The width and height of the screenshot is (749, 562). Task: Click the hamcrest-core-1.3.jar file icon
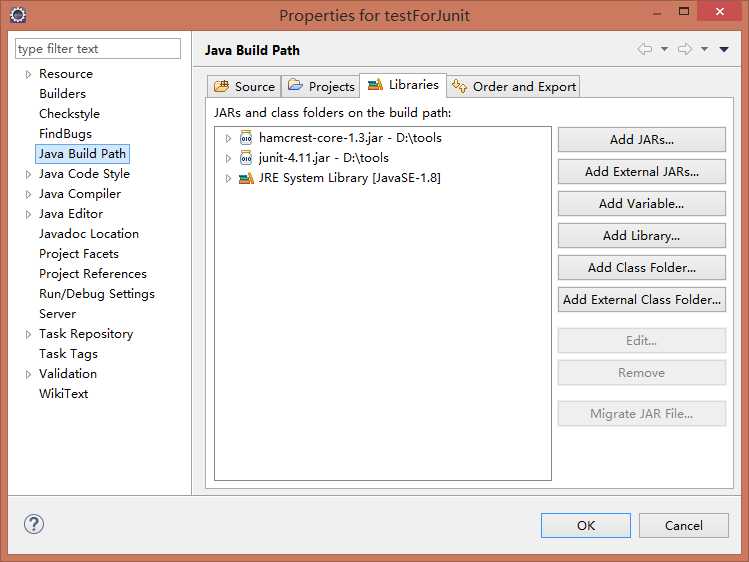246,138
